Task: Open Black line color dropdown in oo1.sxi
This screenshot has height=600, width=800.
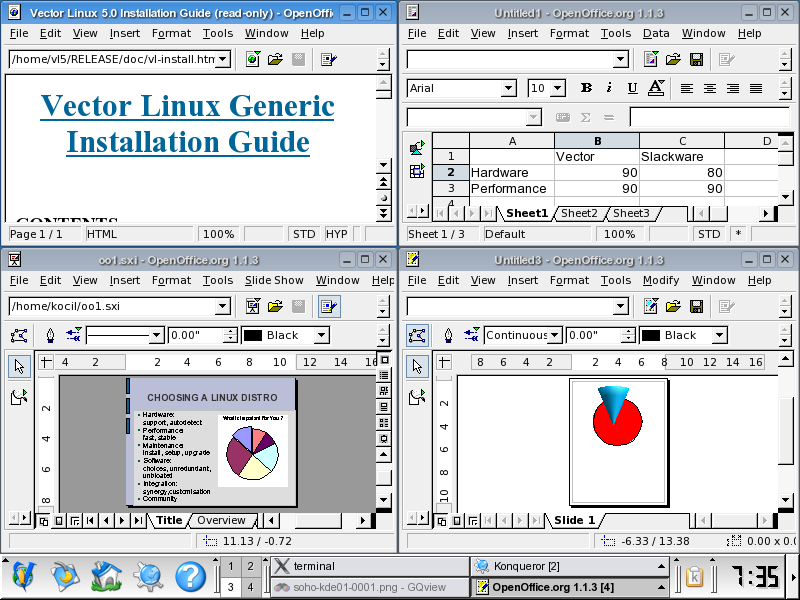Action: click(320, 335)
